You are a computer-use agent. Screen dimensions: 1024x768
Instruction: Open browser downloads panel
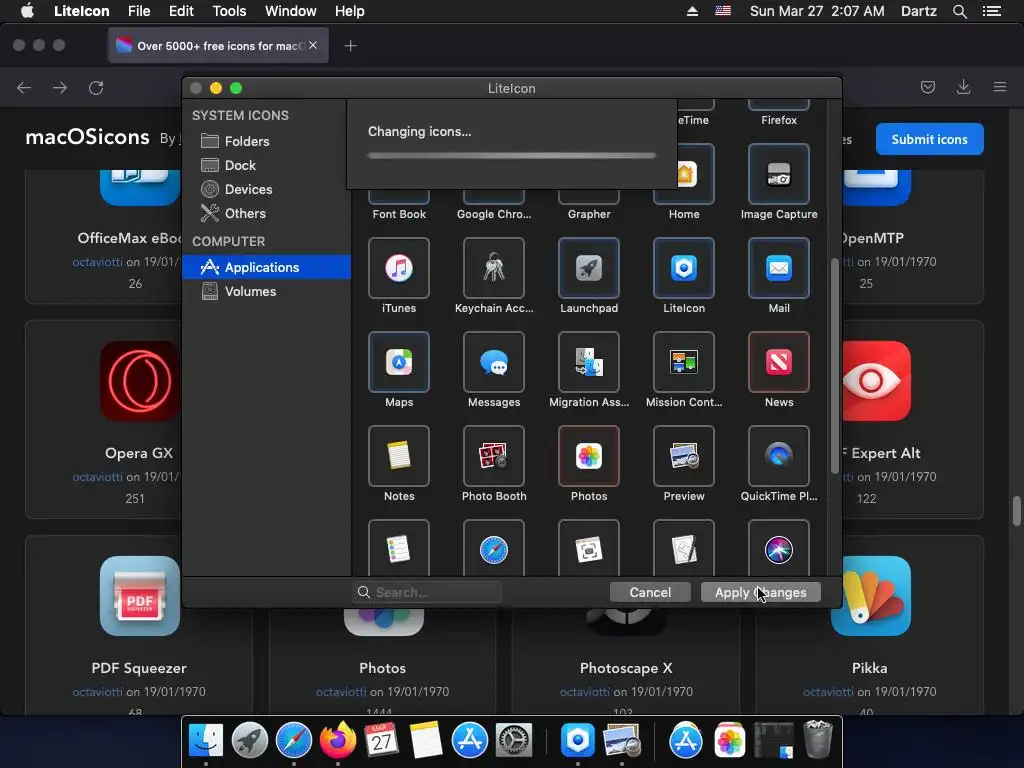coord(963,87)
